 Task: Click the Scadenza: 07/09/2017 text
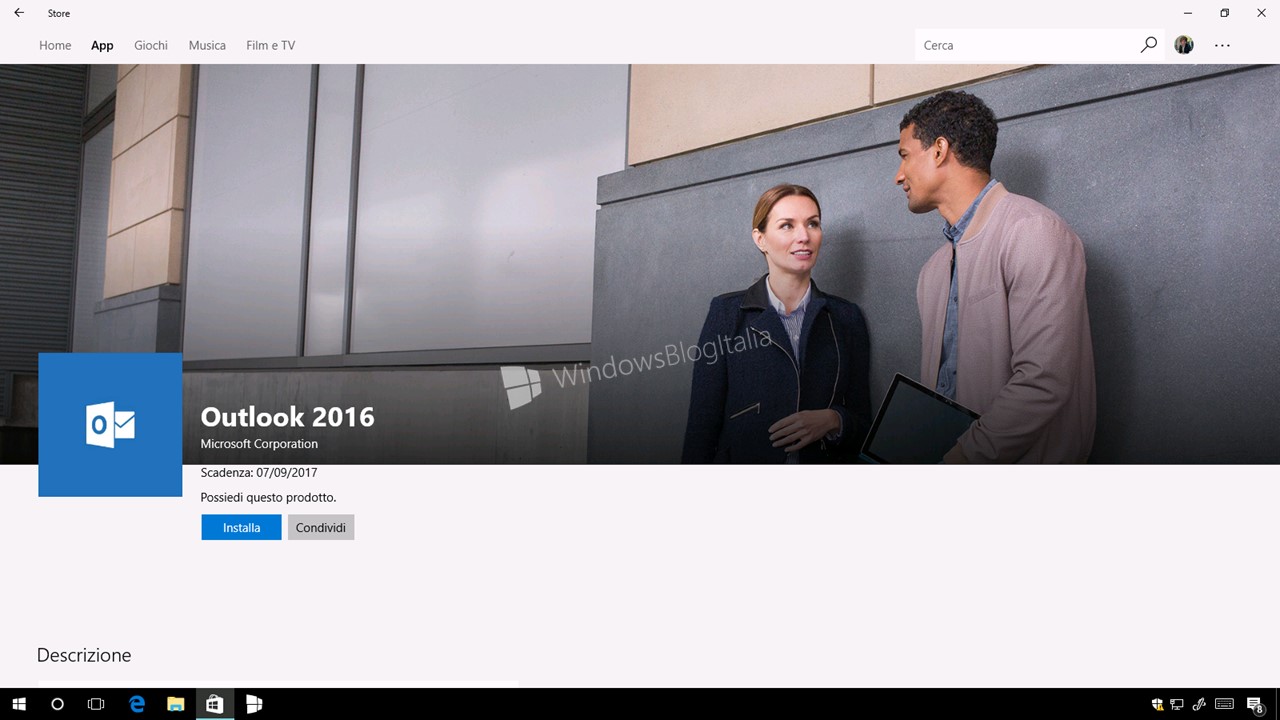point(259,473)
